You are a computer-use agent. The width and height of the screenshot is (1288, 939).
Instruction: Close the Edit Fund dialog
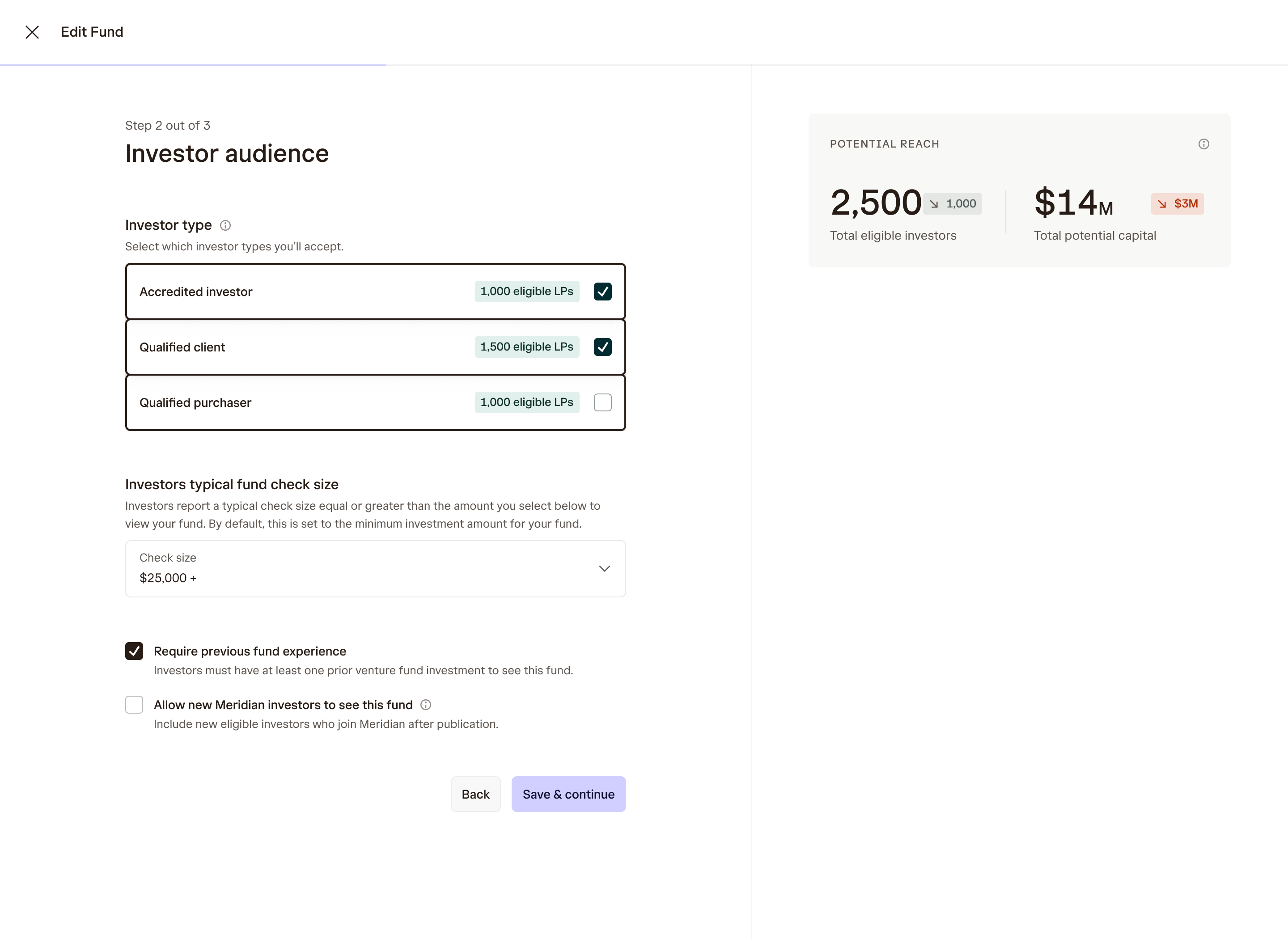coord(32,32)
